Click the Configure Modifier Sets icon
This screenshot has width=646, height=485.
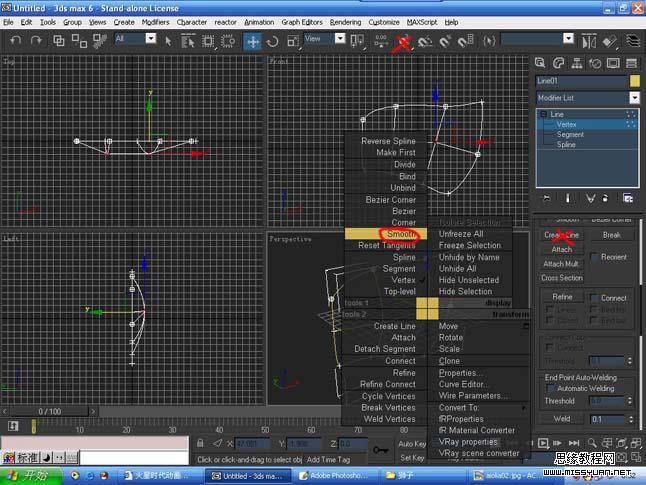pyautogui.click(x=627, y=198)
